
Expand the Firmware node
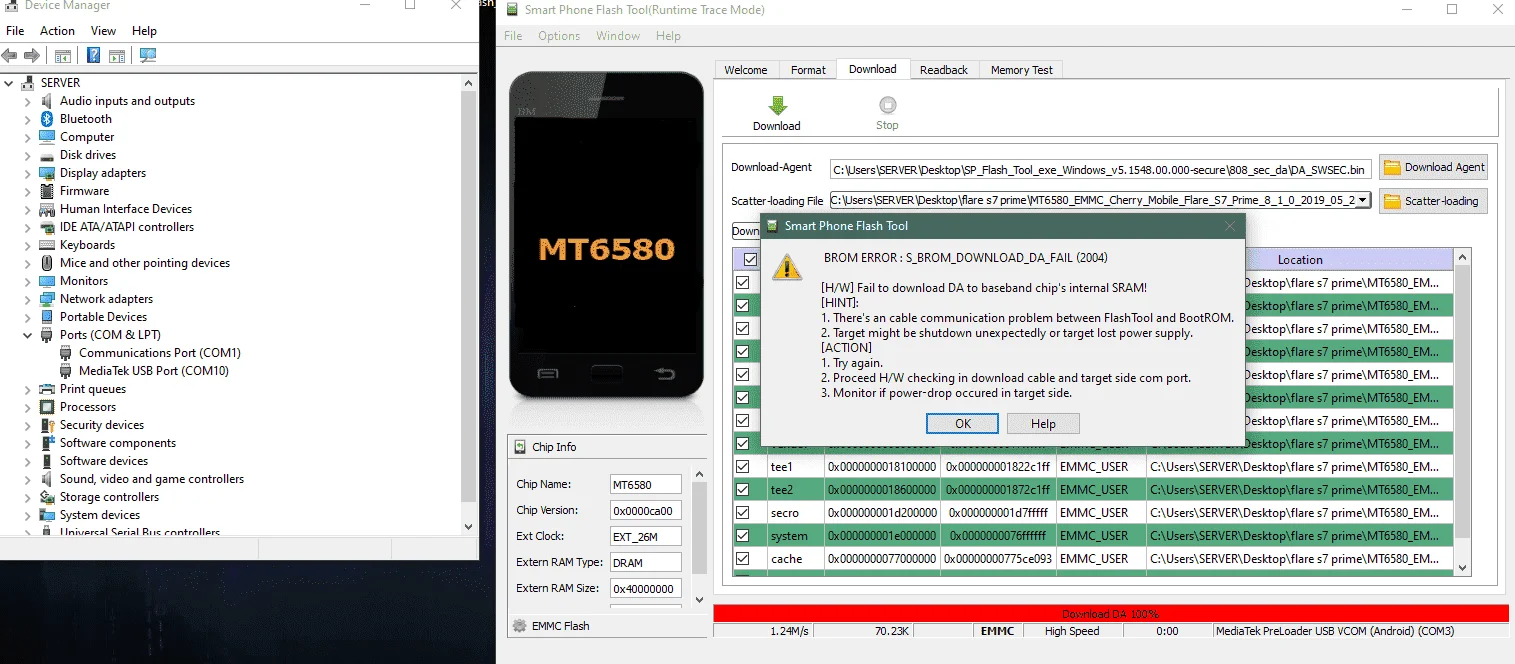coord(28,191)
